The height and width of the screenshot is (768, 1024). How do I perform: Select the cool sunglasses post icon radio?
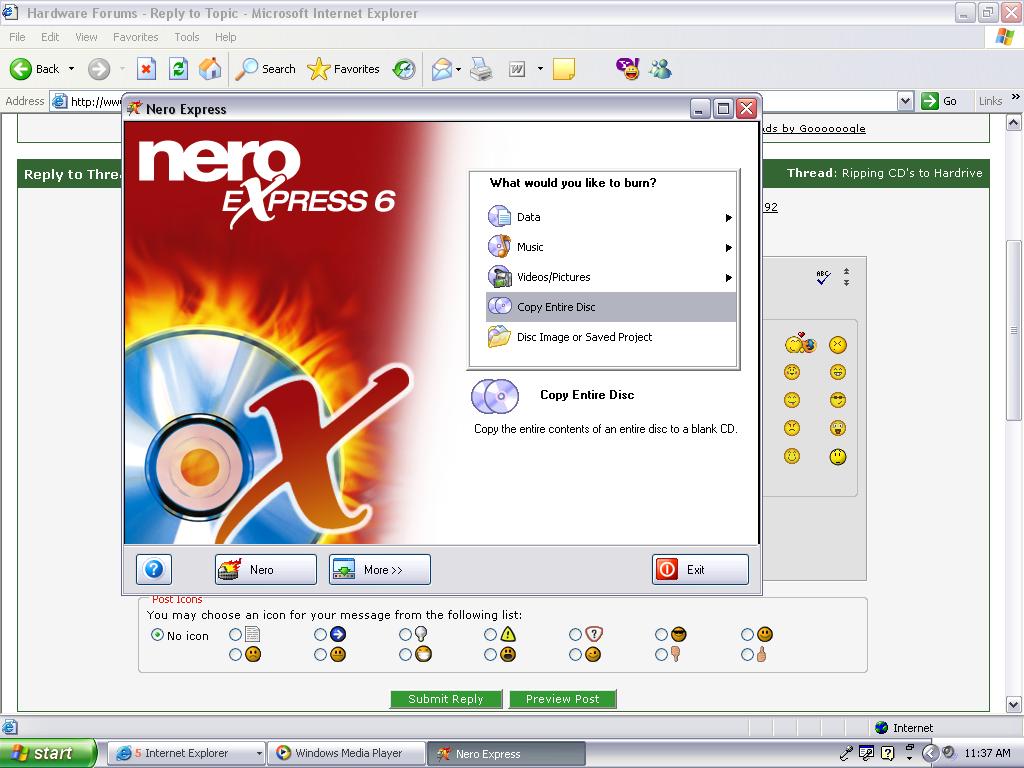[662, 634]
